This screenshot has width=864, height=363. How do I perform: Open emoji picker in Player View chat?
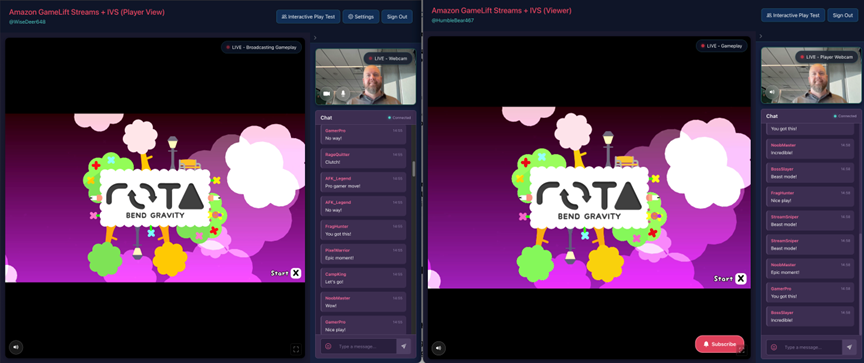(328, 346)
